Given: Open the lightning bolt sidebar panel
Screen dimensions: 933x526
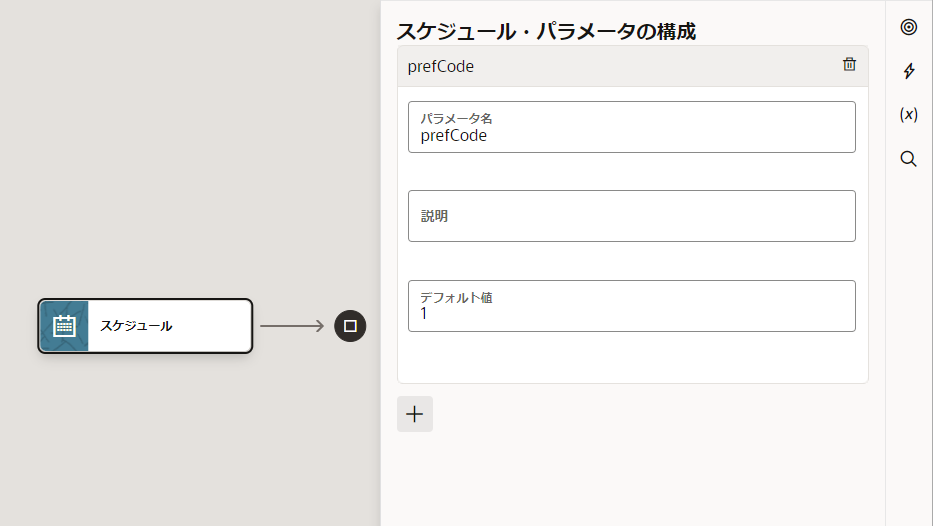Looking at the screenshot, I should coord(908,71).
